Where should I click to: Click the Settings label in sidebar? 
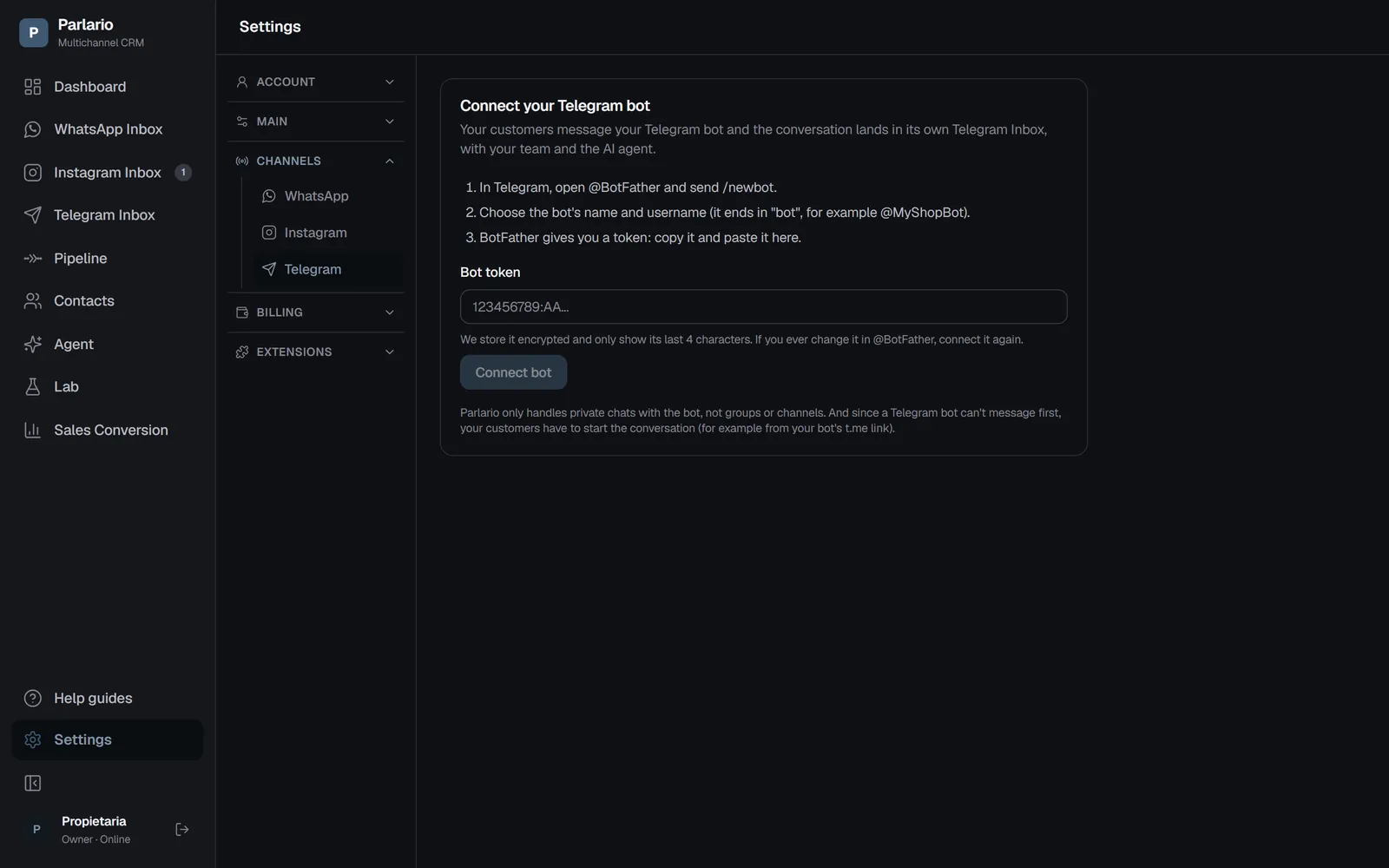click(82, 740)
